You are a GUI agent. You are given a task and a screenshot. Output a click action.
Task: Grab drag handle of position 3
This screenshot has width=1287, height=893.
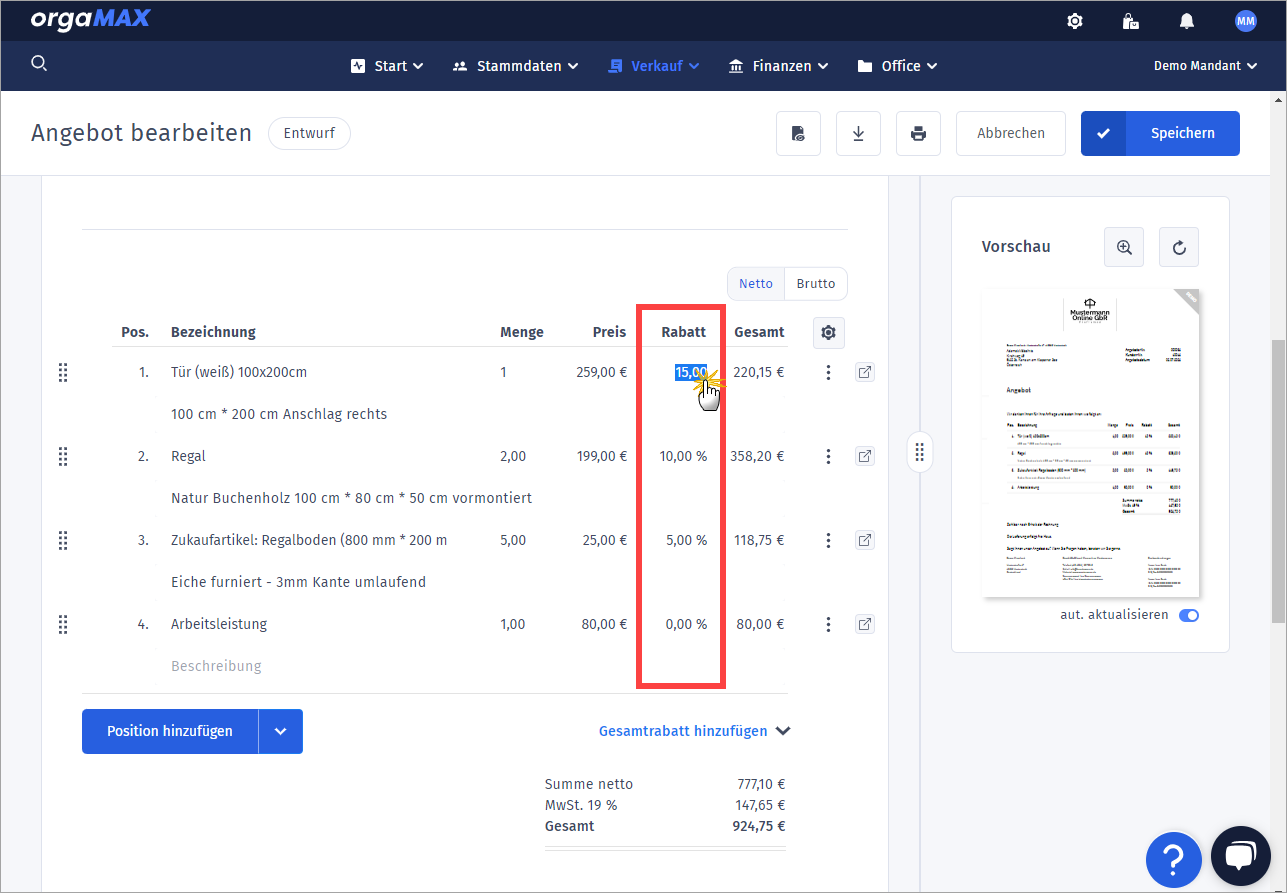63,541
